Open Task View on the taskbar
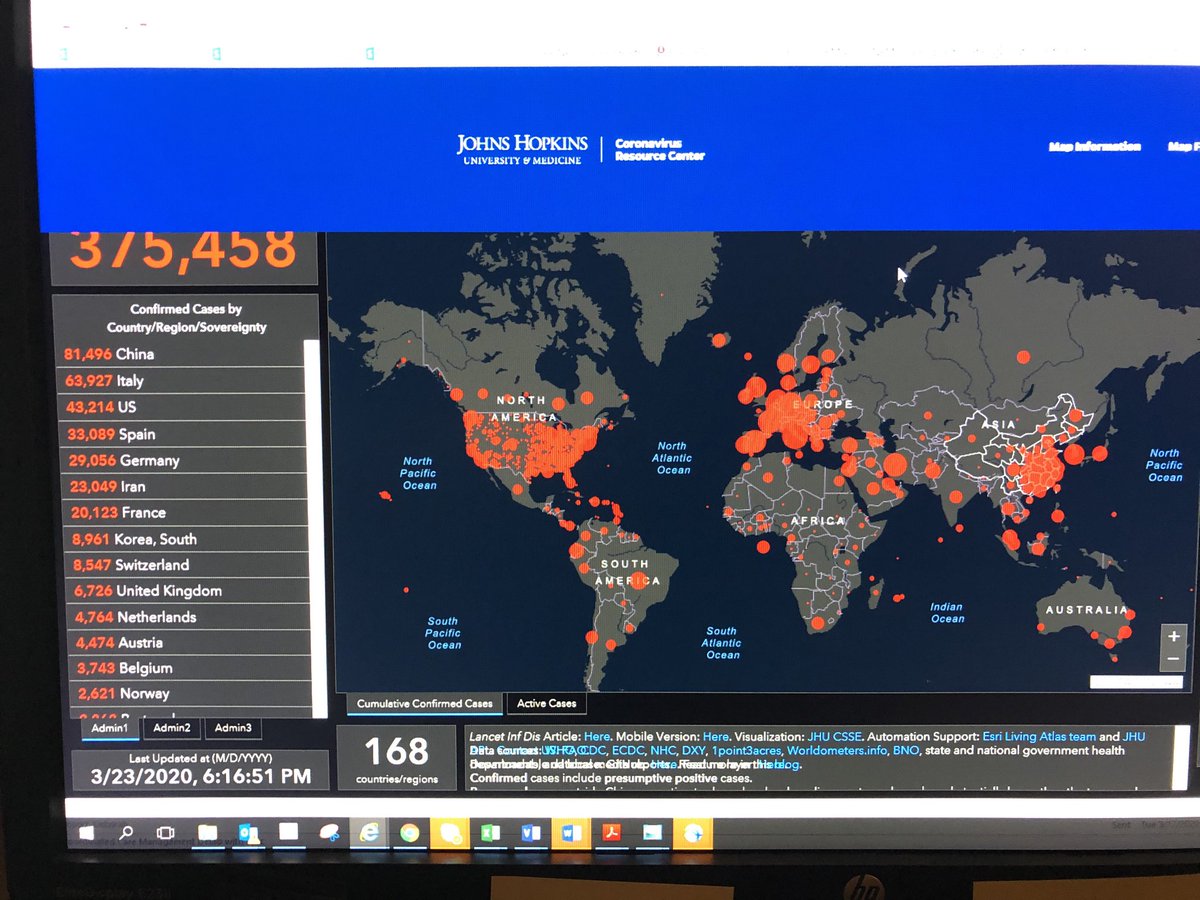1200x900 pixels. click(x=166, y=832)
